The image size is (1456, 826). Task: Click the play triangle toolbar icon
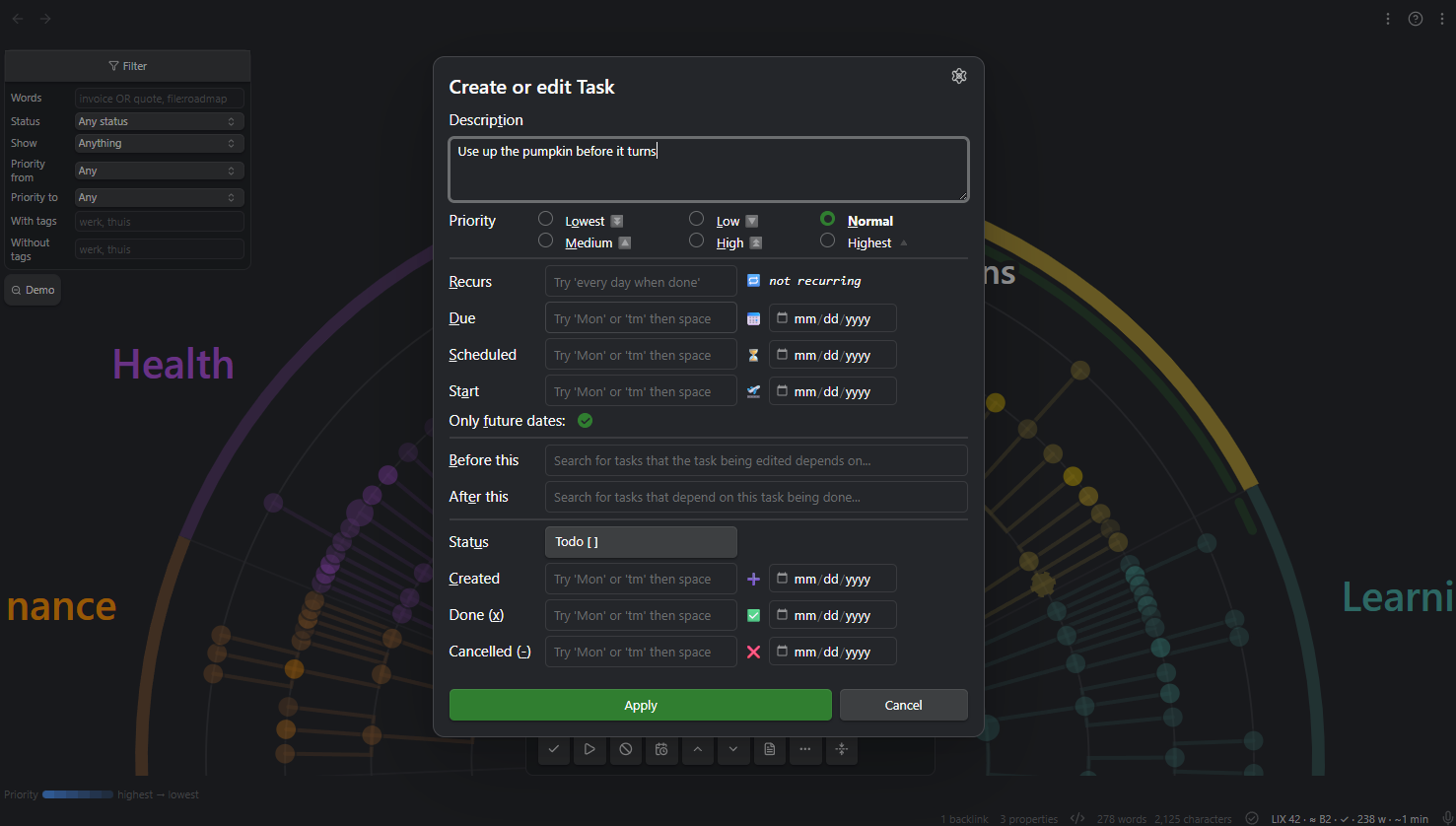click(589, 749)
